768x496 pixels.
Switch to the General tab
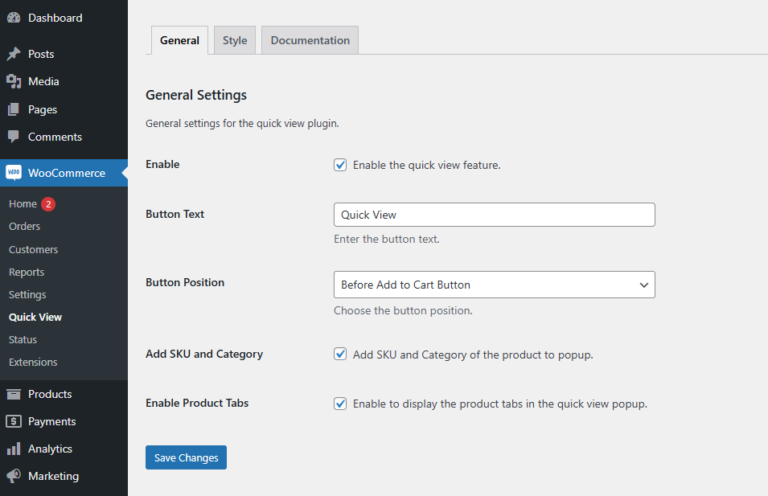(x=179, y=40)
